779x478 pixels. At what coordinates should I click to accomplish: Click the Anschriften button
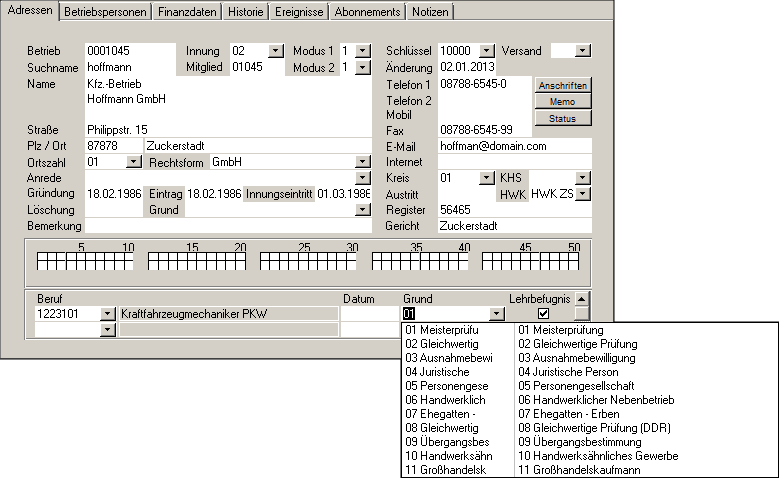click(x=563, y=86)
